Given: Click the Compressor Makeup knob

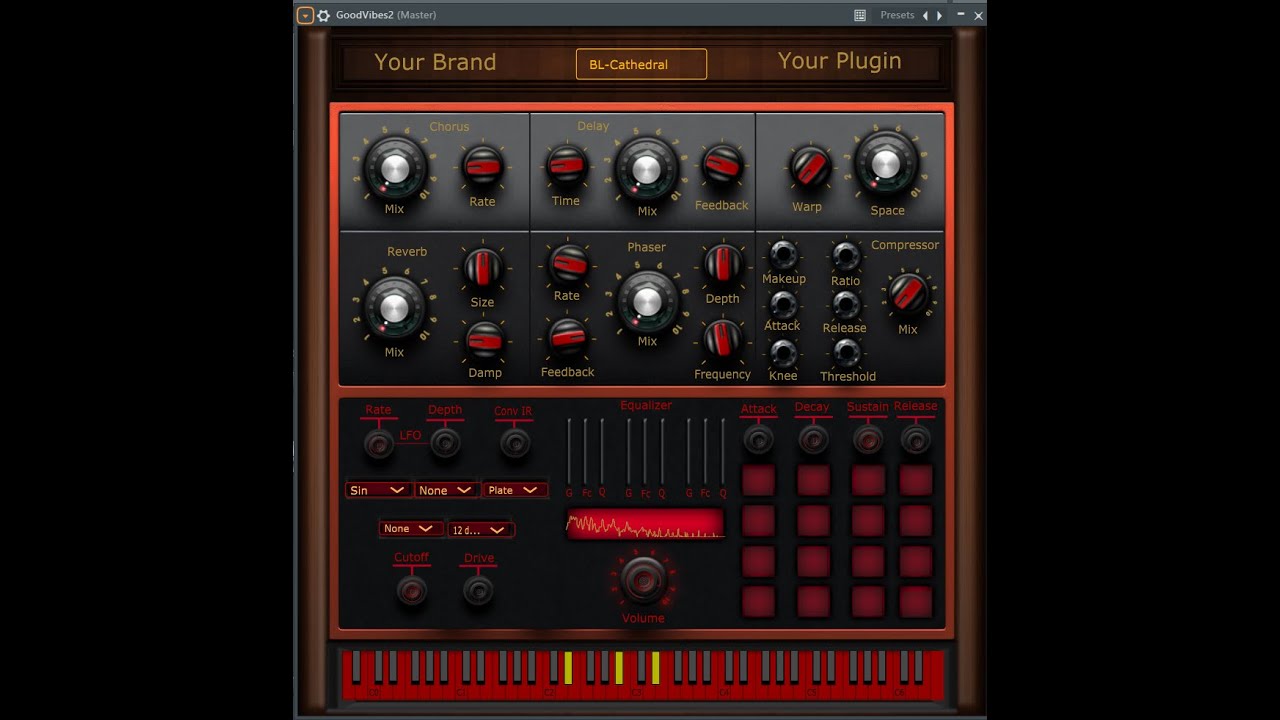Looking at the screenshot, I should click(x=783, y=254).
